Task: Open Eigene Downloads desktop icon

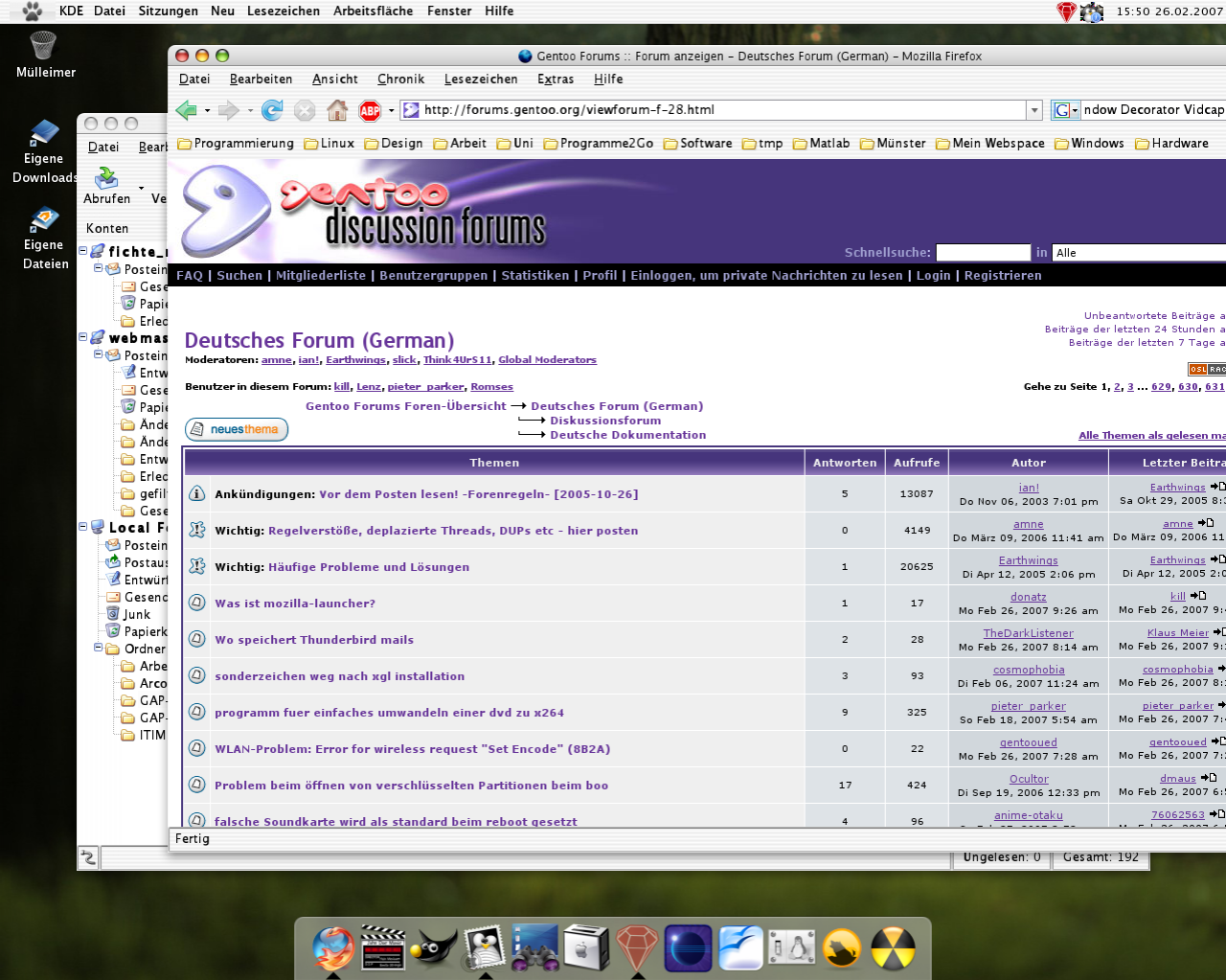Action: [44, 132]
